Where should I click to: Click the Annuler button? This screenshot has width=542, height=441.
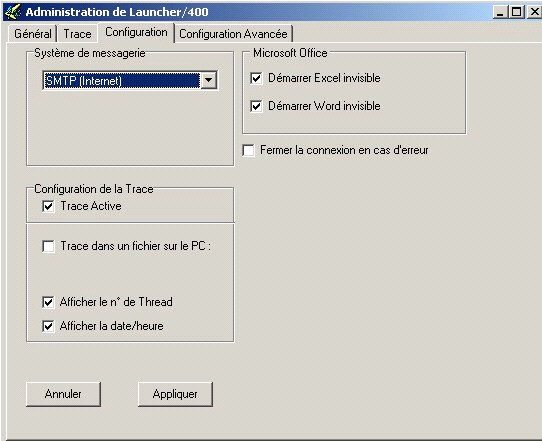pos(64,394)
